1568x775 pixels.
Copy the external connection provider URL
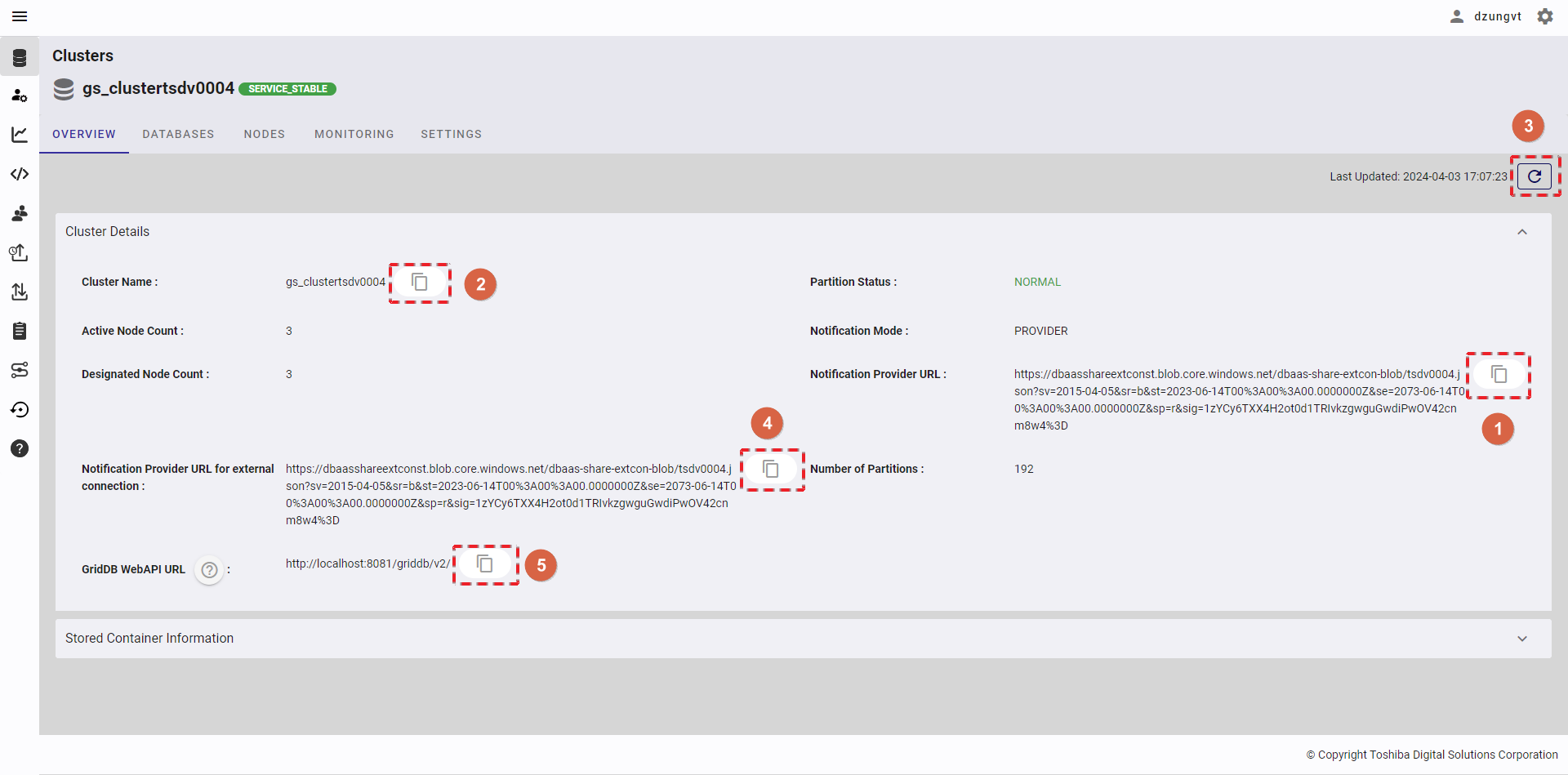coord(771,469)
